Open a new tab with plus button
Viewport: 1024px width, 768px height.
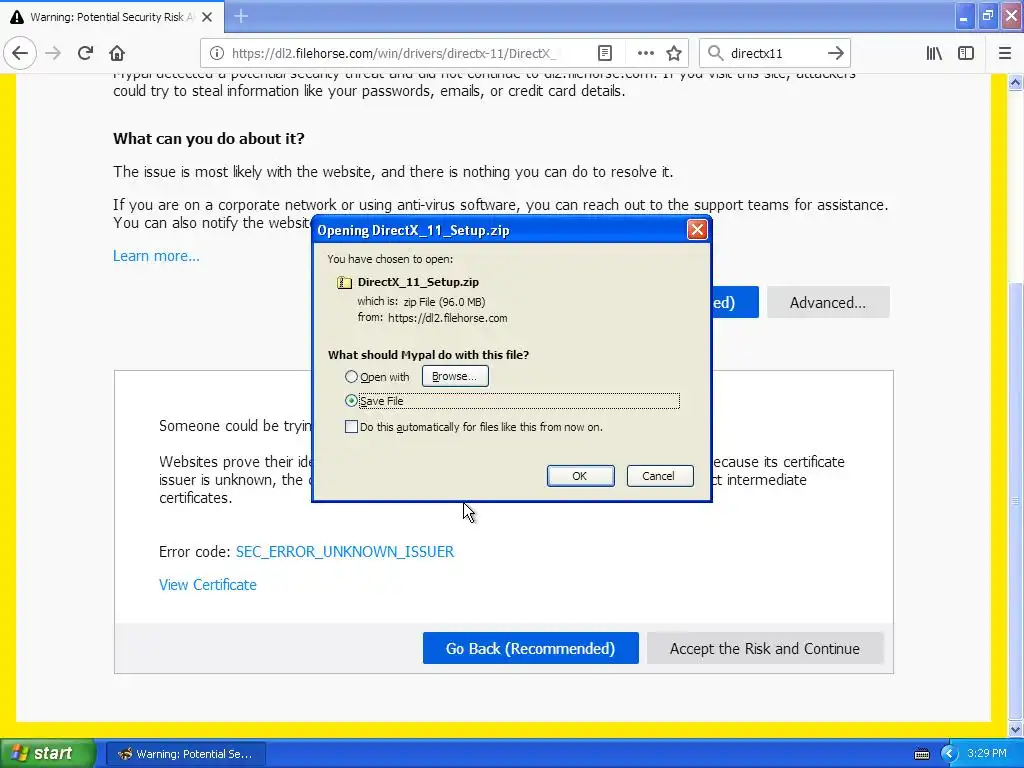pos(241,16)
